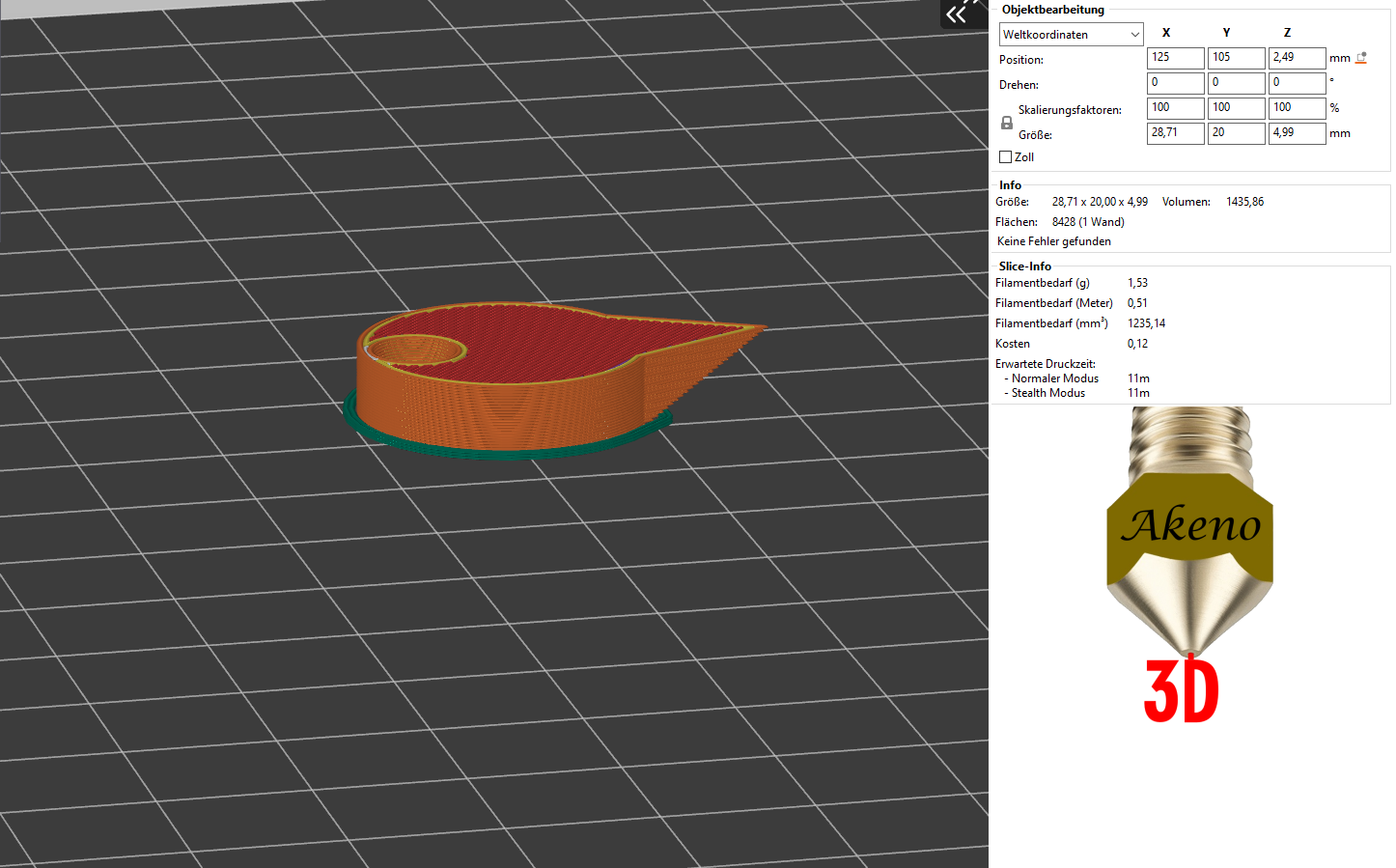The width and height of the screenshot is (1396, 868).
Task: Click the Position X field showing 125
Action: [1175, 58]
